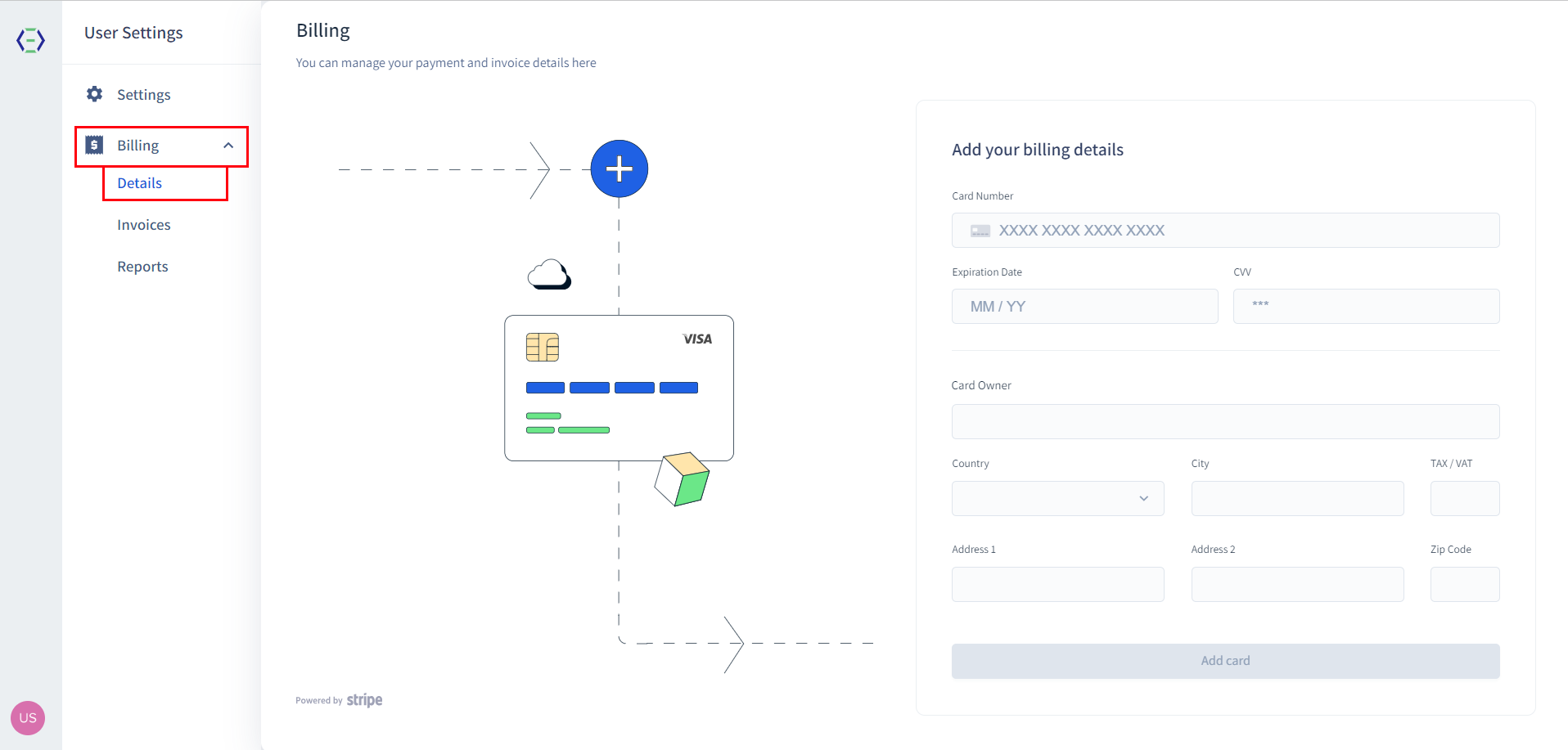Click the Visa card illustration
The width and height of the screenshot is (1568, 750).
tap(619, 388)
